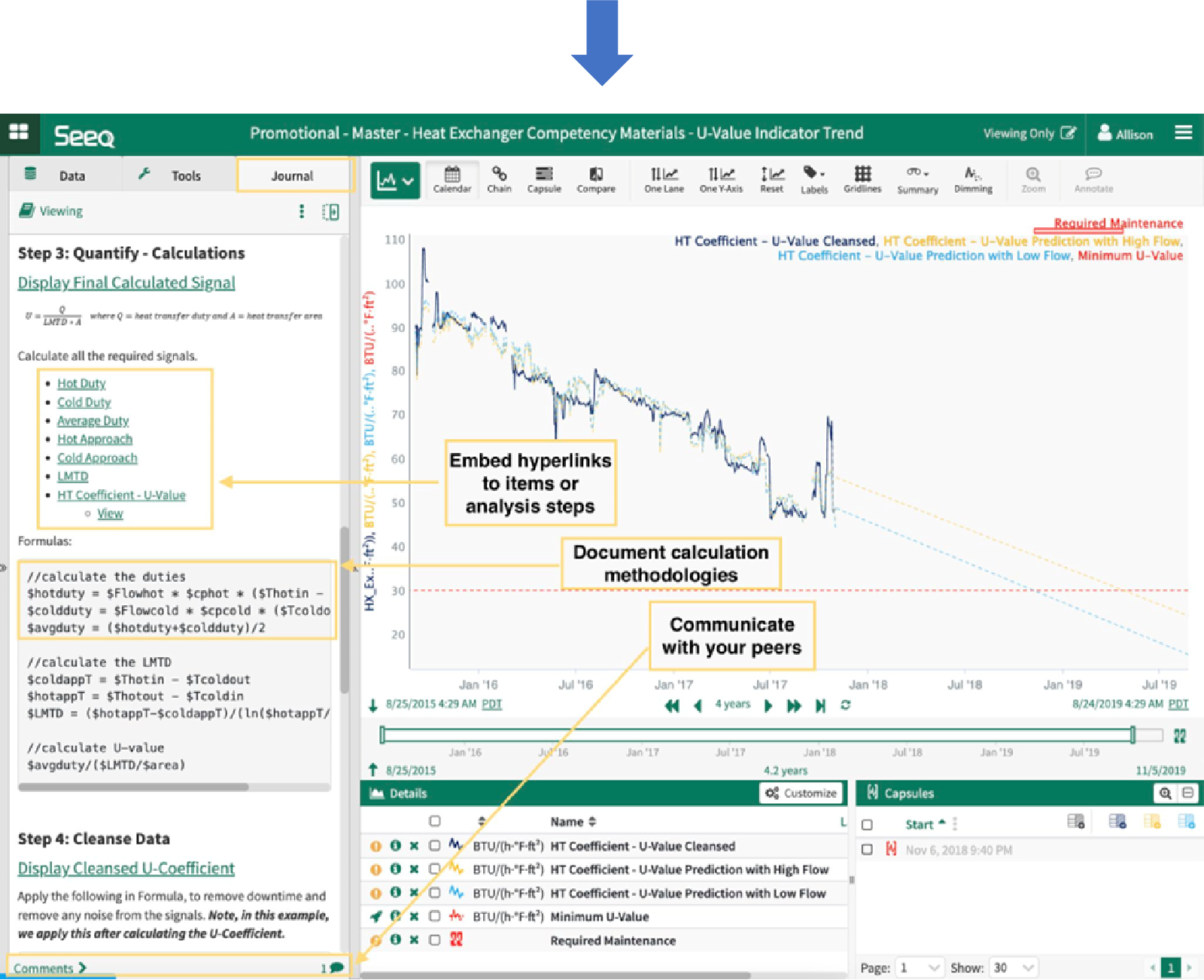
Task: Open capsules zoom magnifier icon
Action: [1165, 793]
